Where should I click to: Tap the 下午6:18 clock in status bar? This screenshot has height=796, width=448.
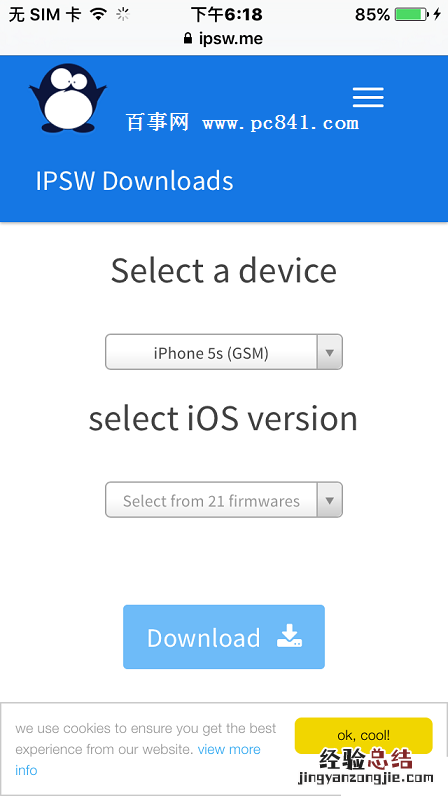pos(227,15)
